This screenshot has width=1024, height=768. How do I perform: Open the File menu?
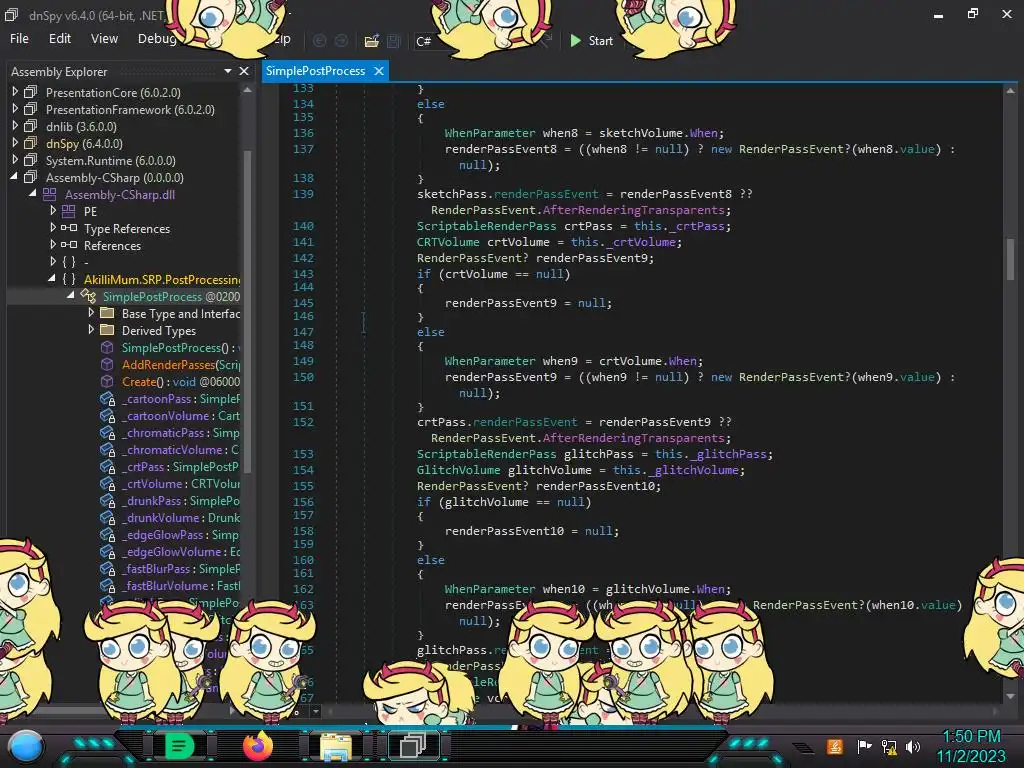(x=20, y=39)
